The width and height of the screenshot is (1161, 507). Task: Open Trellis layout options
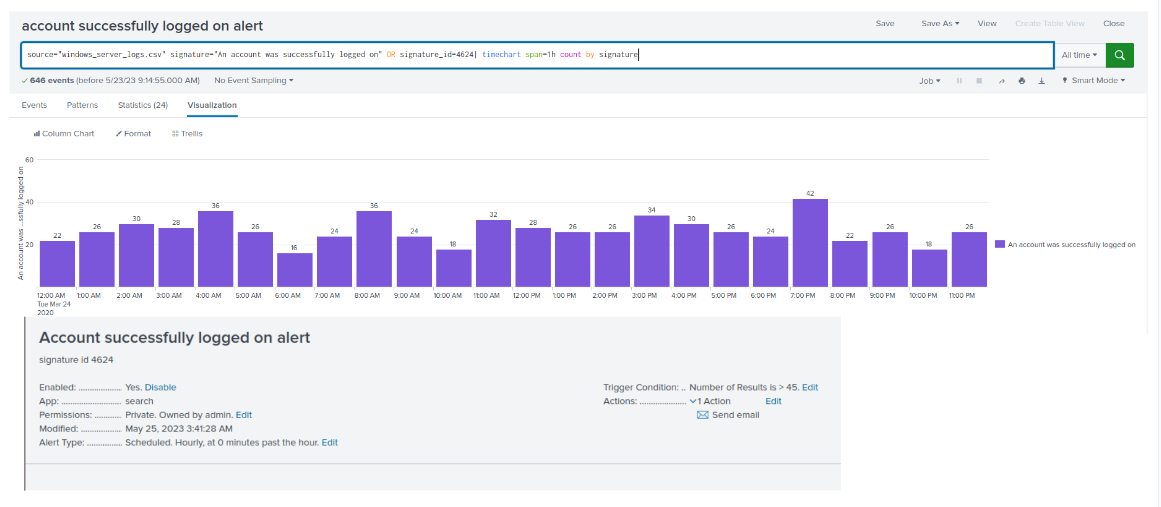click(x=187, y=134)
